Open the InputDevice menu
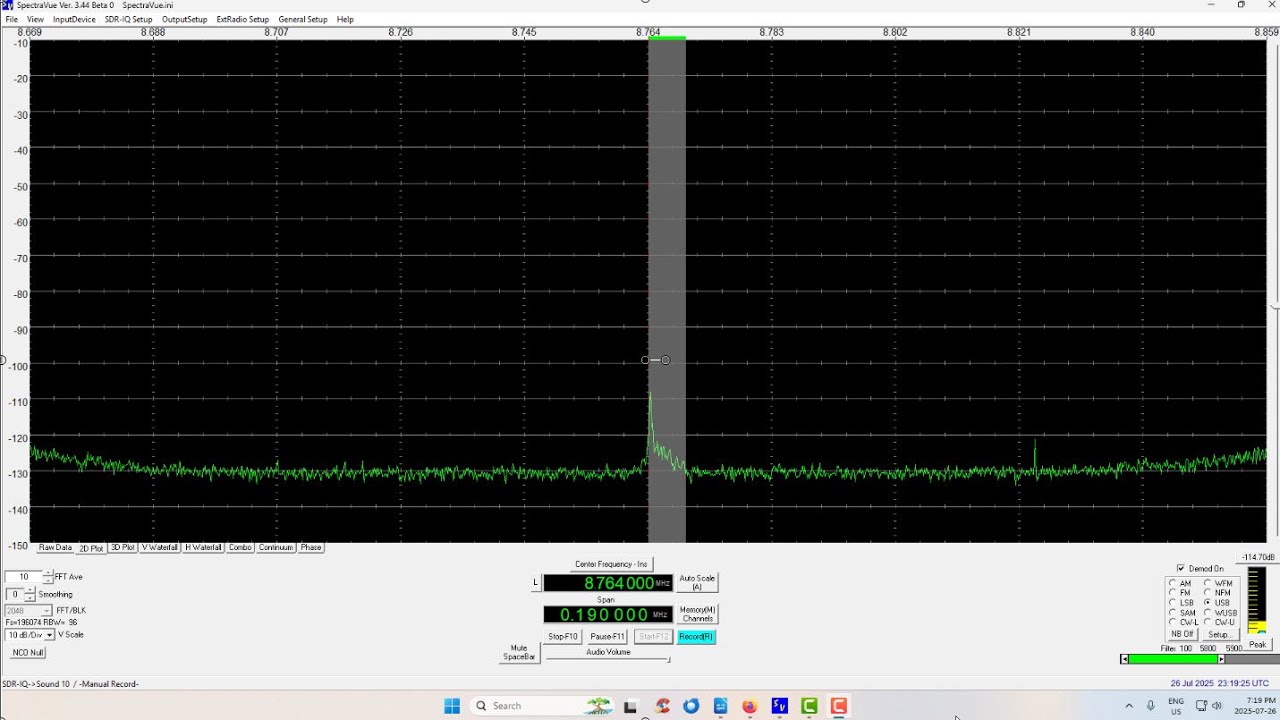This screenshot has height=720, width=1280. pos(74,20)
